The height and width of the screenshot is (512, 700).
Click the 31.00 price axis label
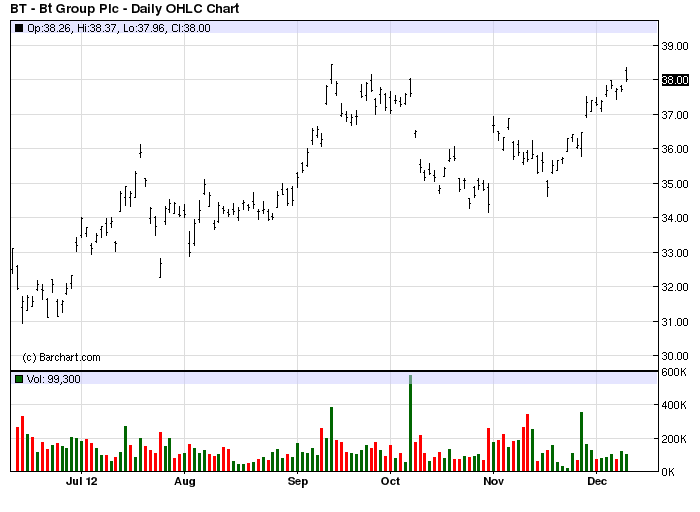coord(675,322)
